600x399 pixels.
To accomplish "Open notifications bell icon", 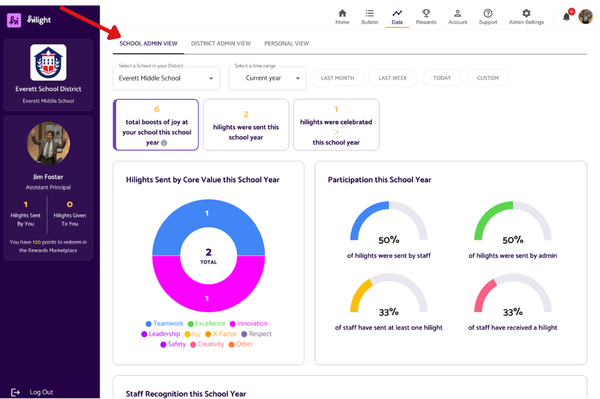I will click(x=566, y=17).
